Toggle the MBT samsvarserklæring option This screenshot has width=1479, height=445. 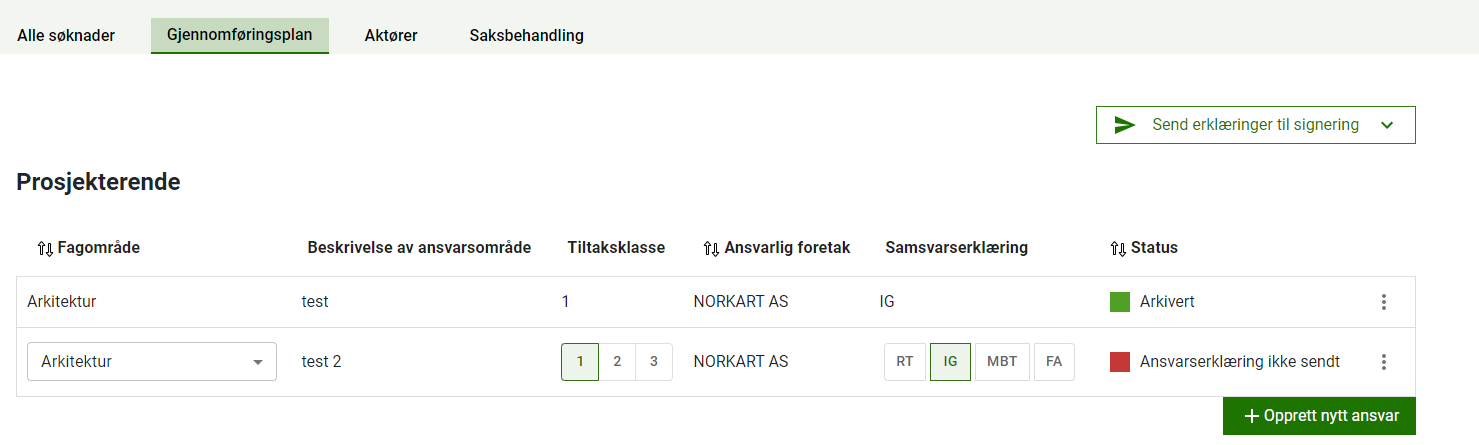1001,362
